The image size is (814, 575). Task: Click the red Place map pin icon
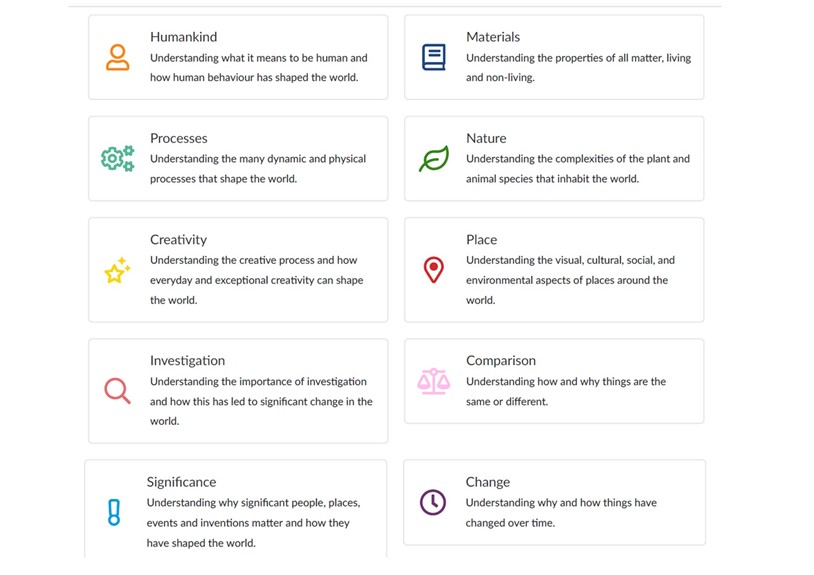[x=433, y=270]
